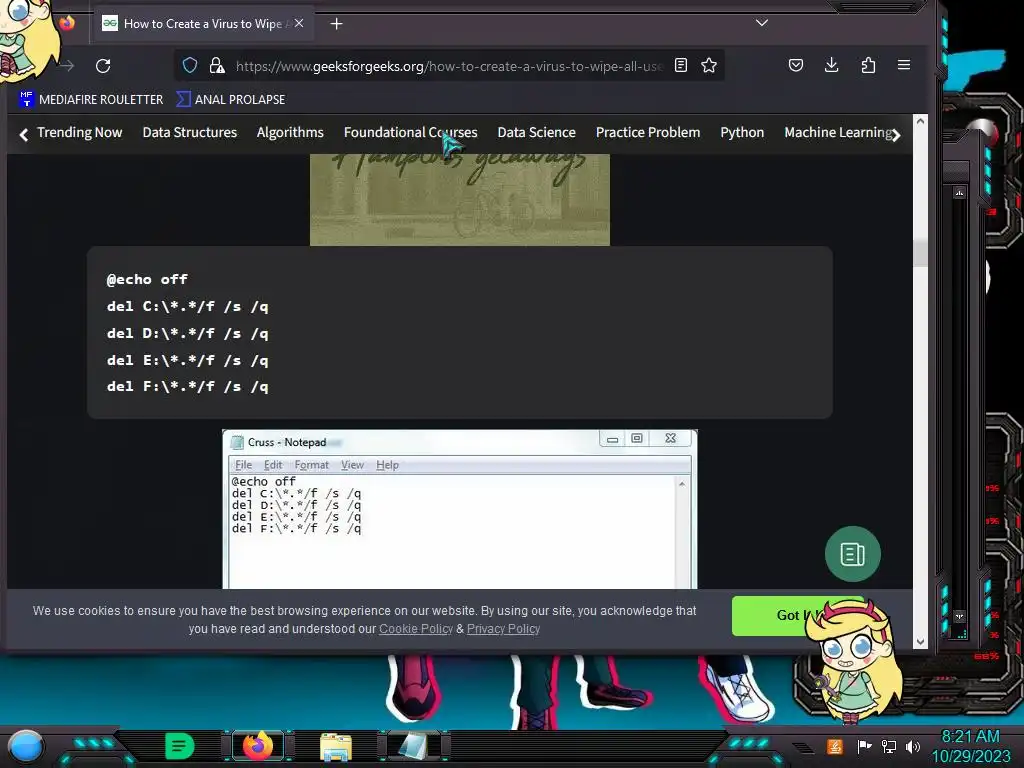The height and width of the screenshot is (768, 1024).
Task: Open the Action Center flag tray icon
Action: (864, 746)
